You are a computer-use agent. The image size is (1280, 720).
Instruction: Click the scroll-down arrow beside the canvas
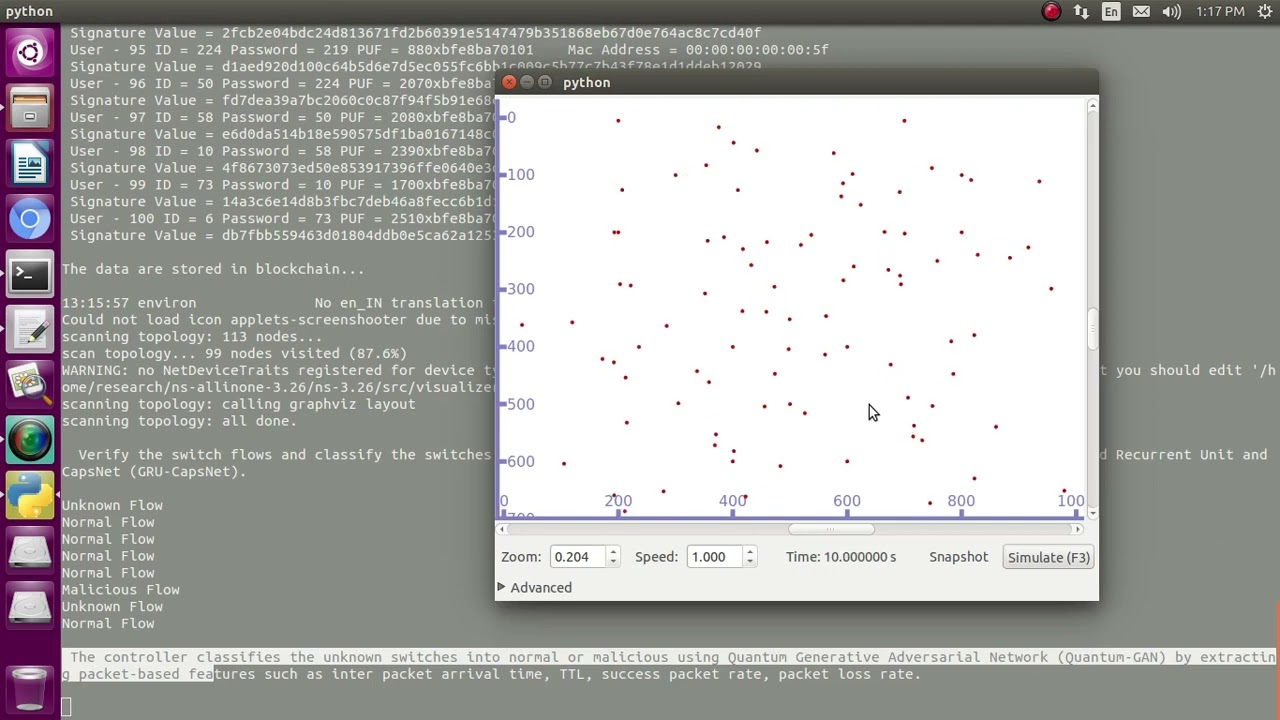pos(1092,513)
